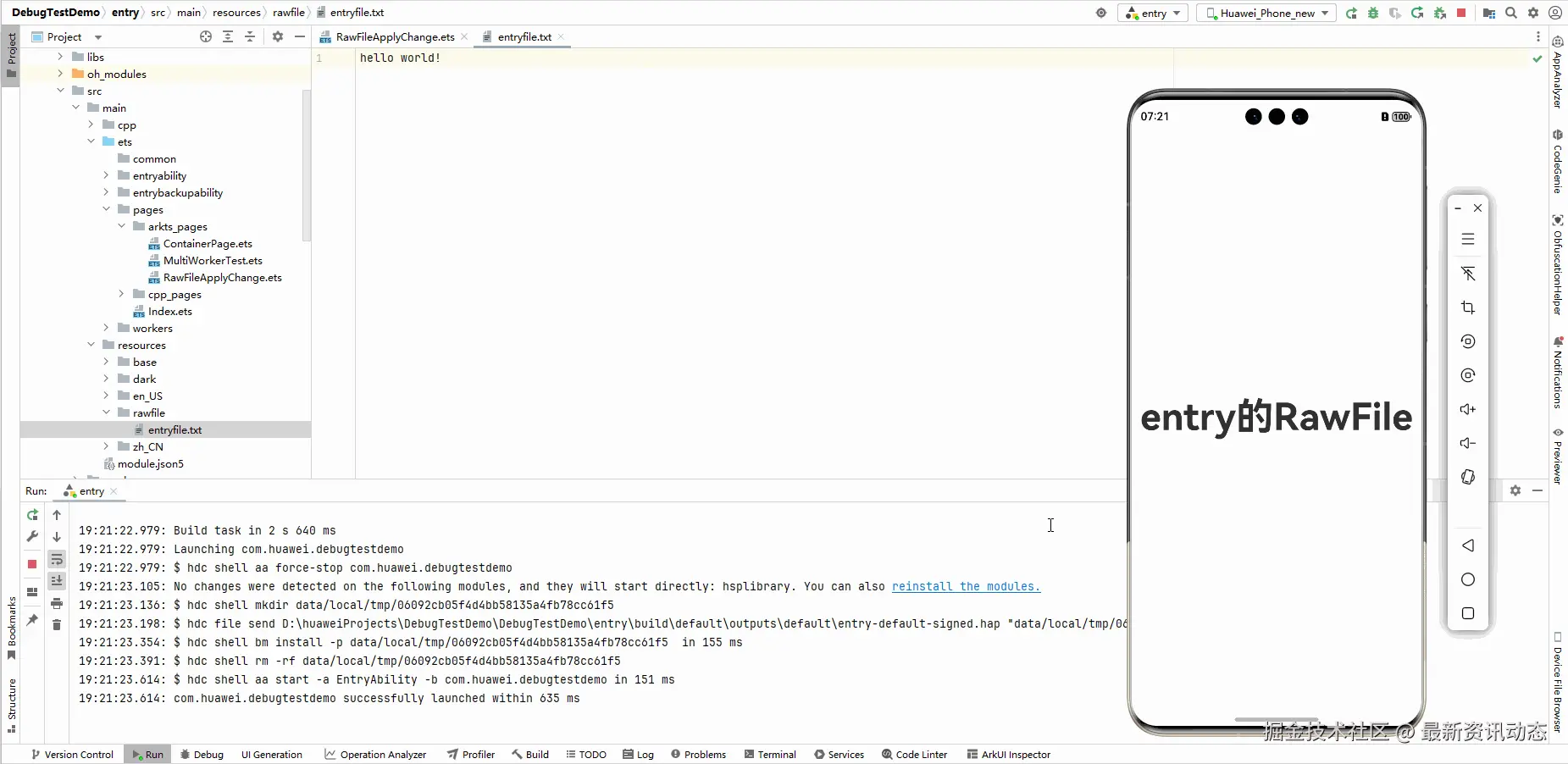Toggle the Notifications side panel

click(x=1557, y=373)
